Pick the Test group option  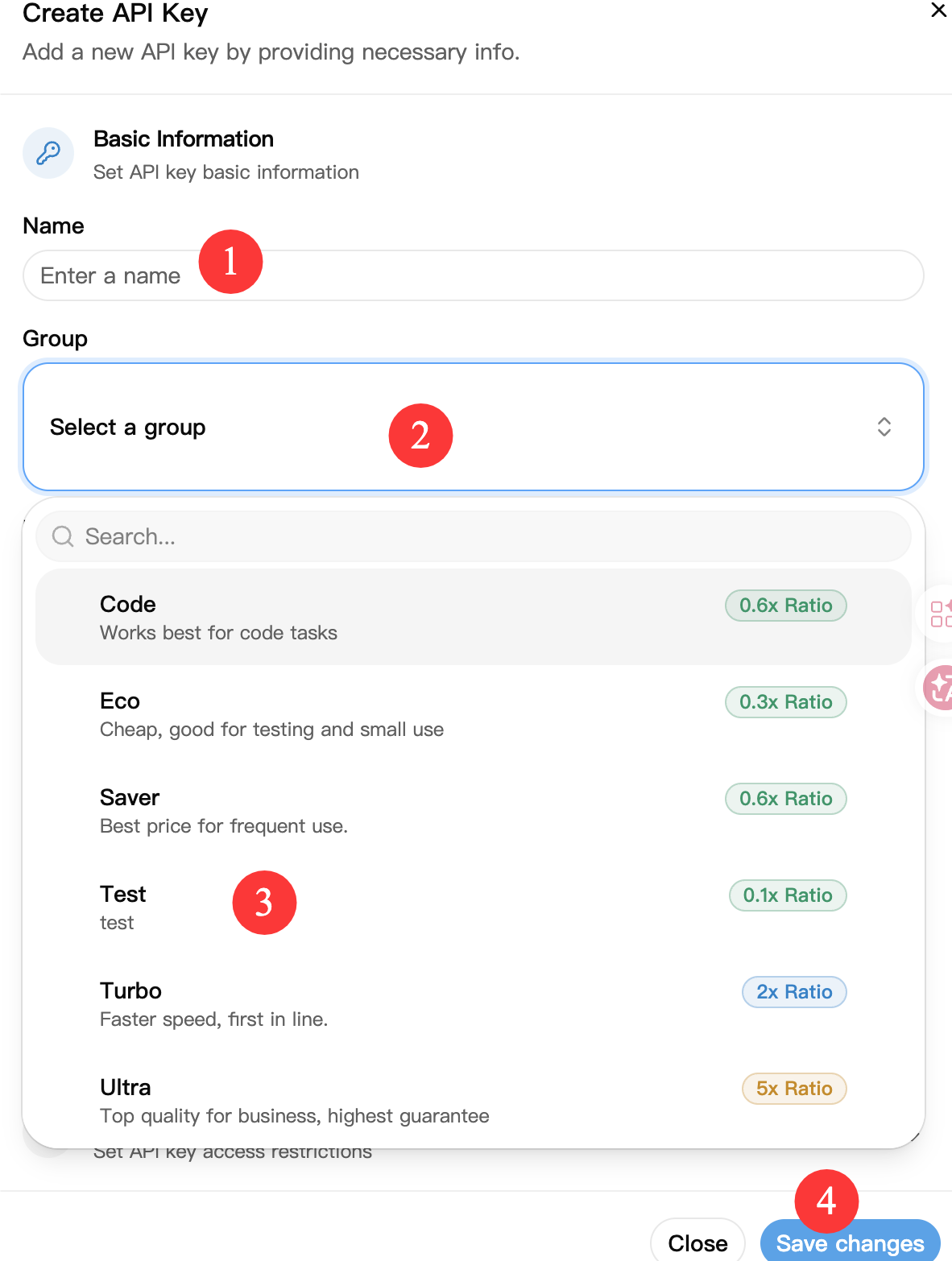click(474, 908)
